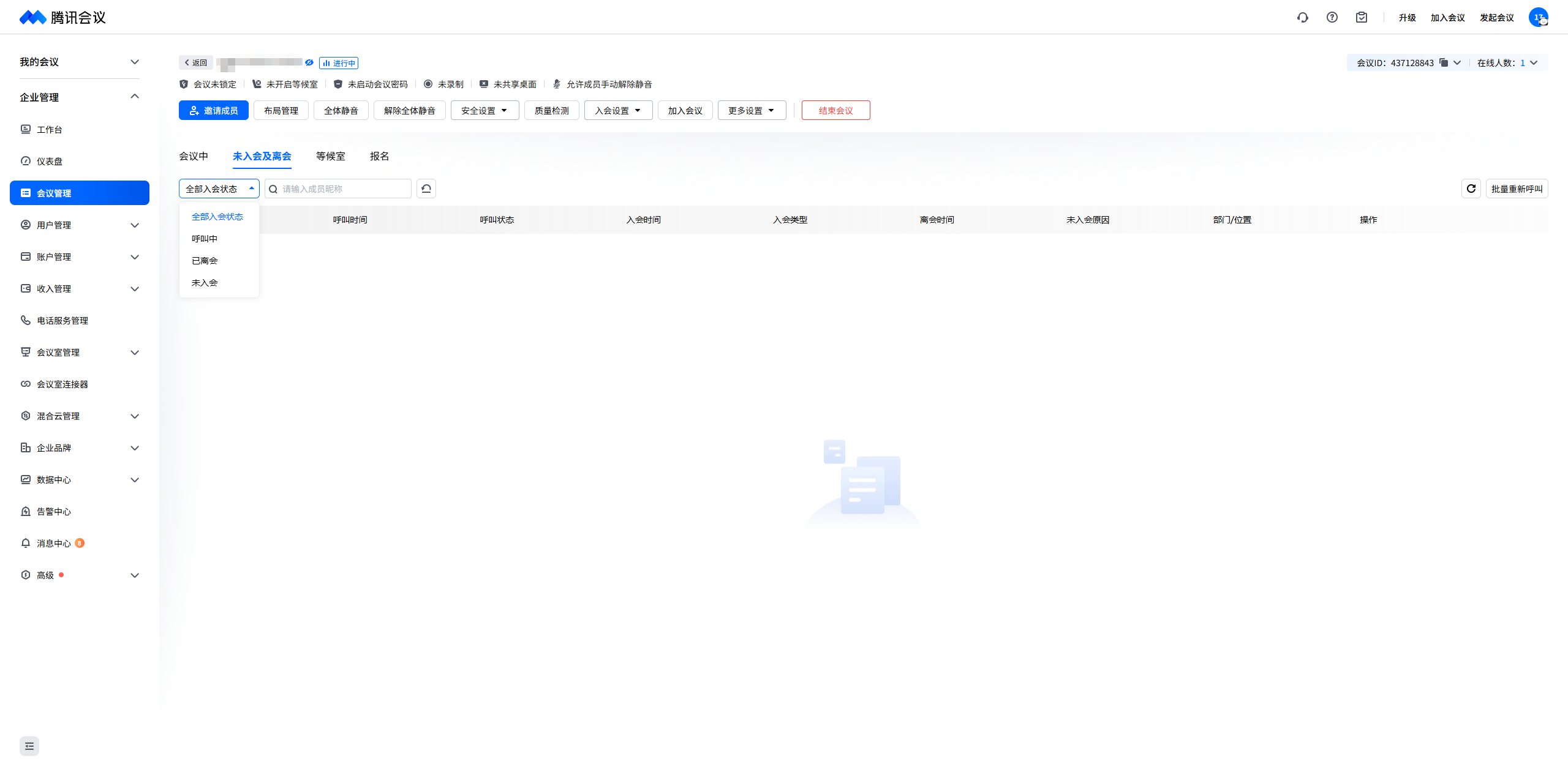The image size is (1568, 778).
Task: Select 呼叫中 in the status dropdown
Action: click(x=205, y=239)
